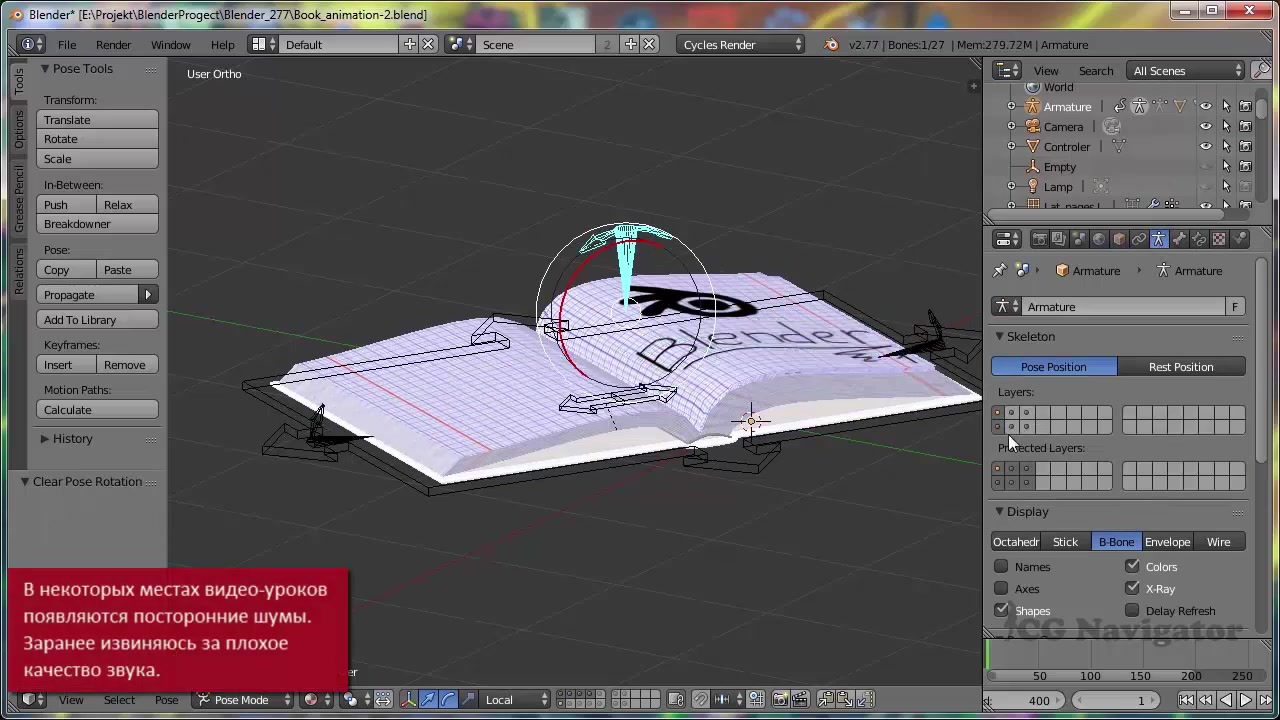
Task: Select the scale manipulator icon
Action: pos(467,699)
